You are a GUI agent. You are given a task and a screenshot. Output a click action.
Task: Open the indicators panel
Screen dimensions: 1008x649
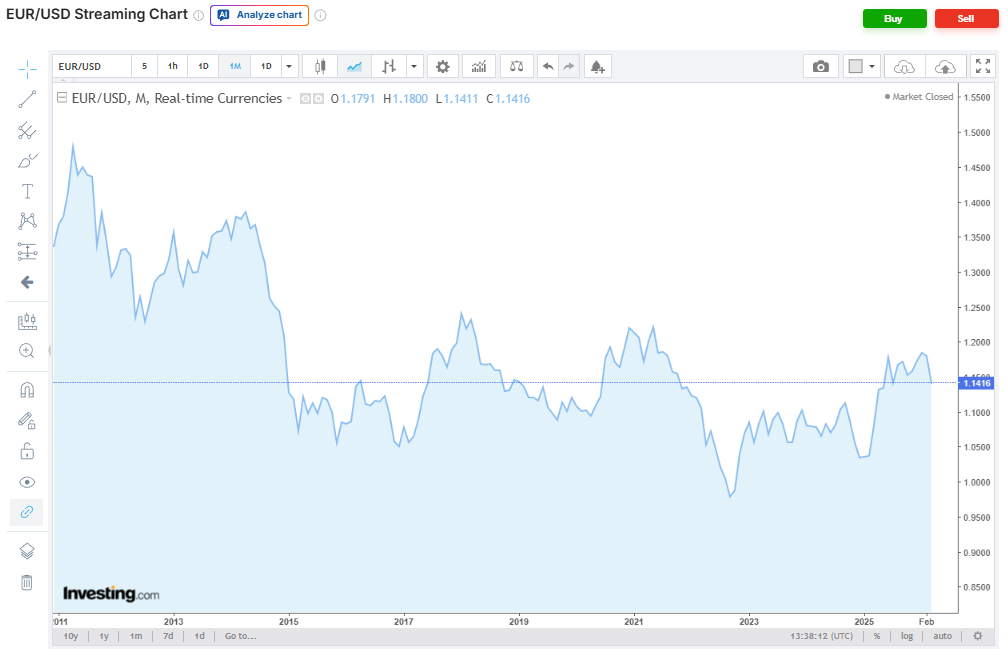point(479,66)
